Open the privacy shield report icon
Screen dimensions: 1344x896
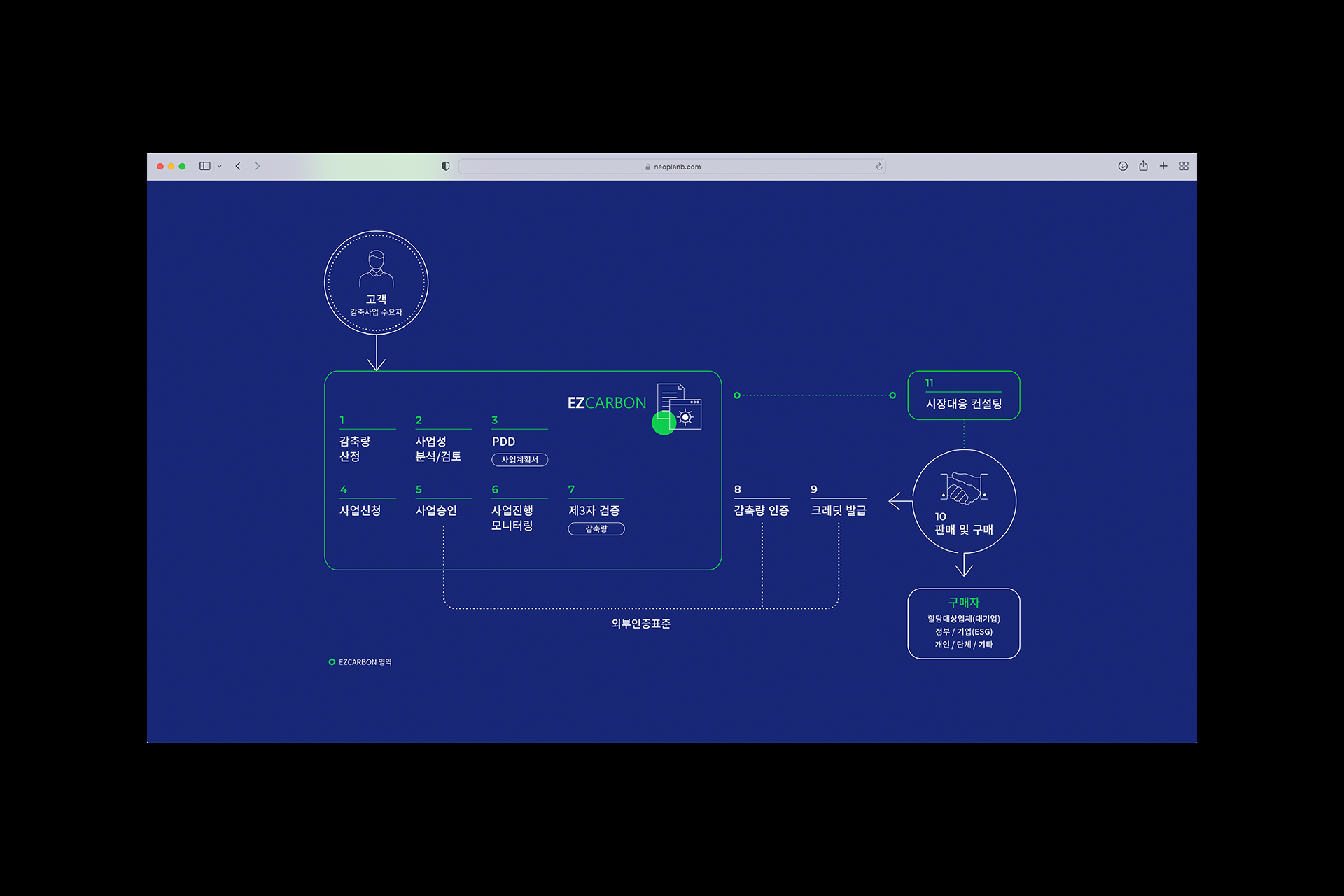pos(445,166)
